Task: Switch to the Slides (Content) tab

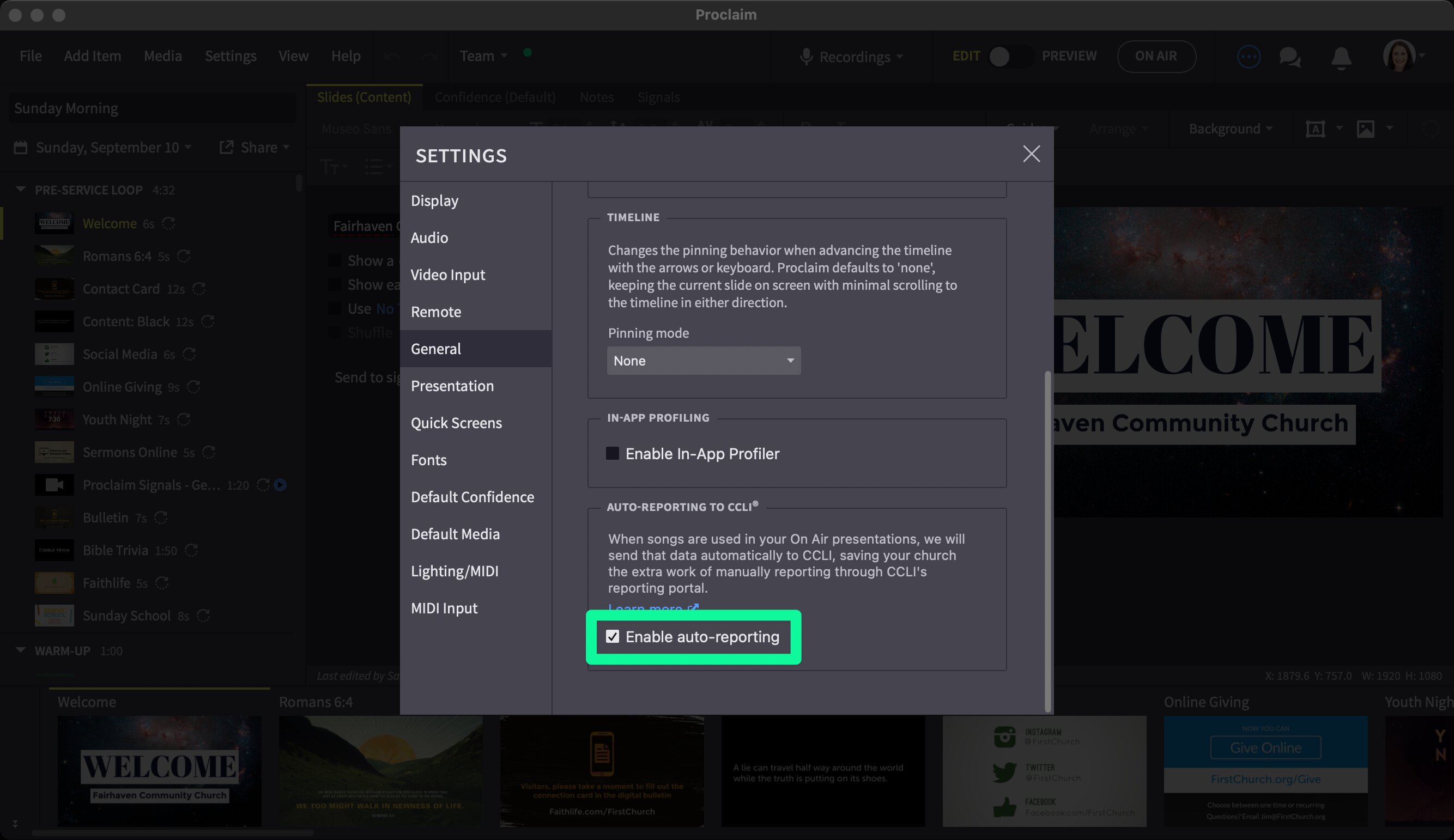Action: [x=364, y=97]
